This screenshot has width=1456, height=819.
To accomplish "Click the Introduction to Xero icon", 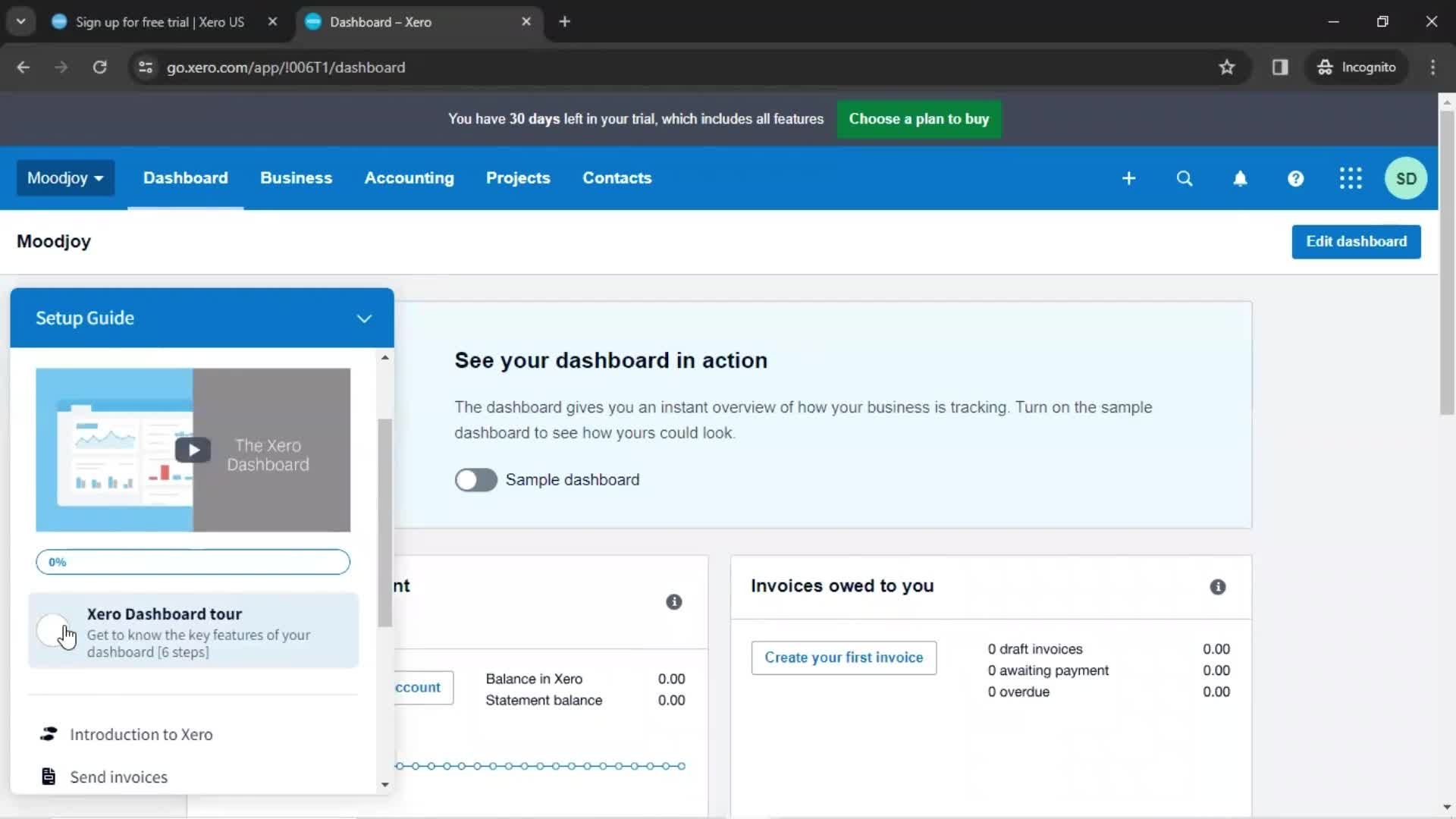I will tap(49, 734).
